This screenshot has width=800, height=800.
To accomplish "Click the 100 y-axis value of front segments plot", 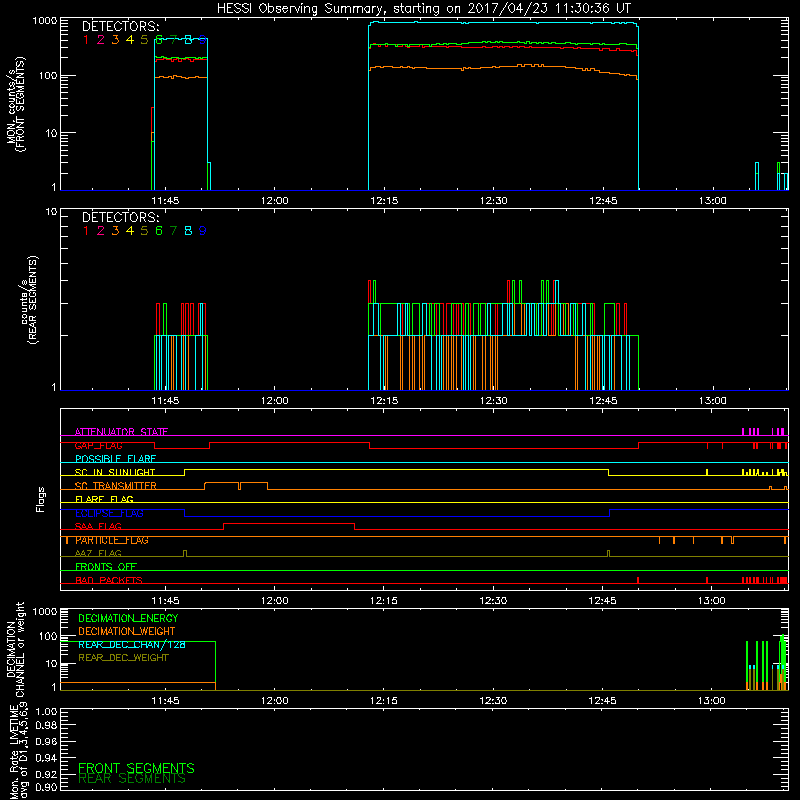I will click(x=48, y=76).
